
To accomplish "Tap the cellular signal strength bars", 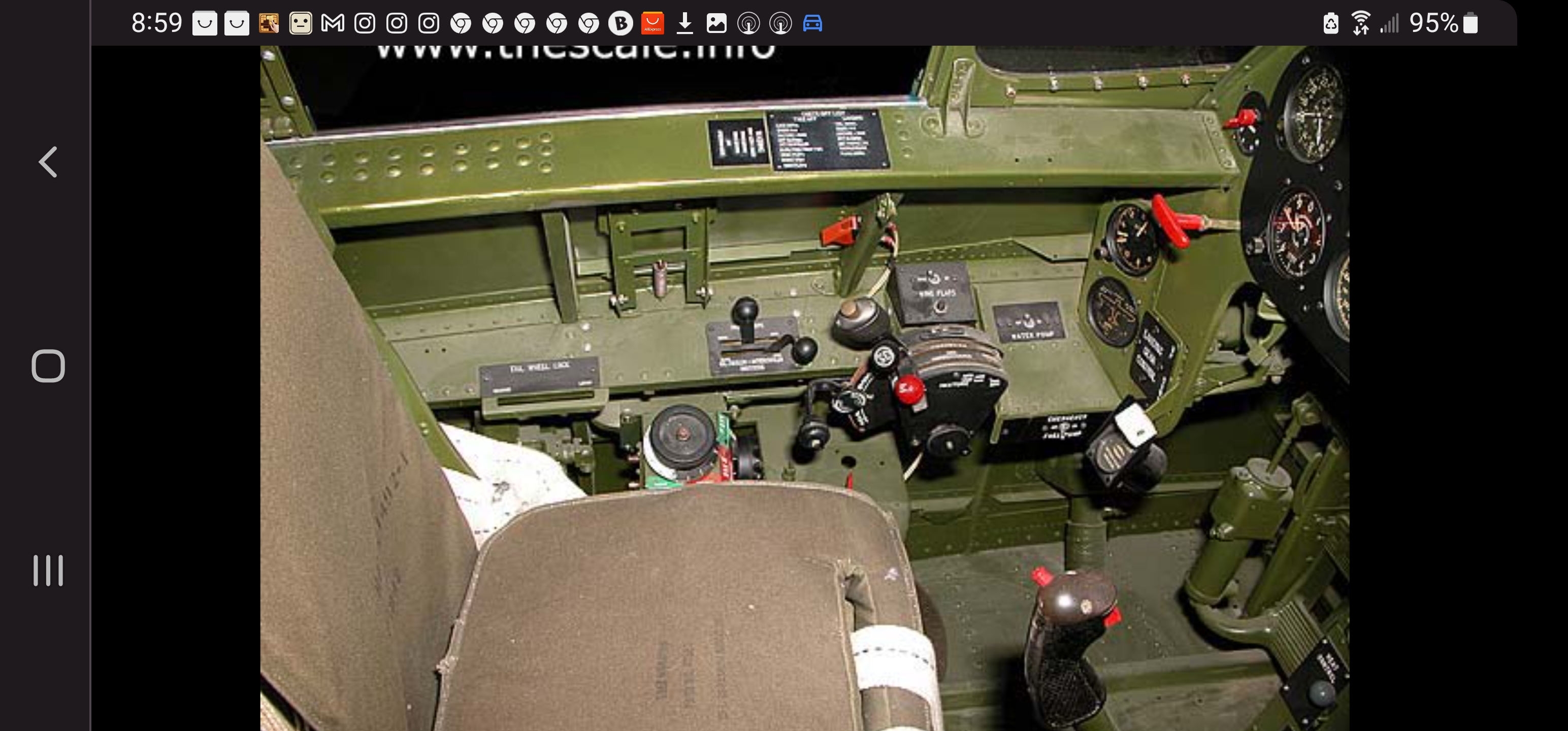I will [x=1389, y=24].
